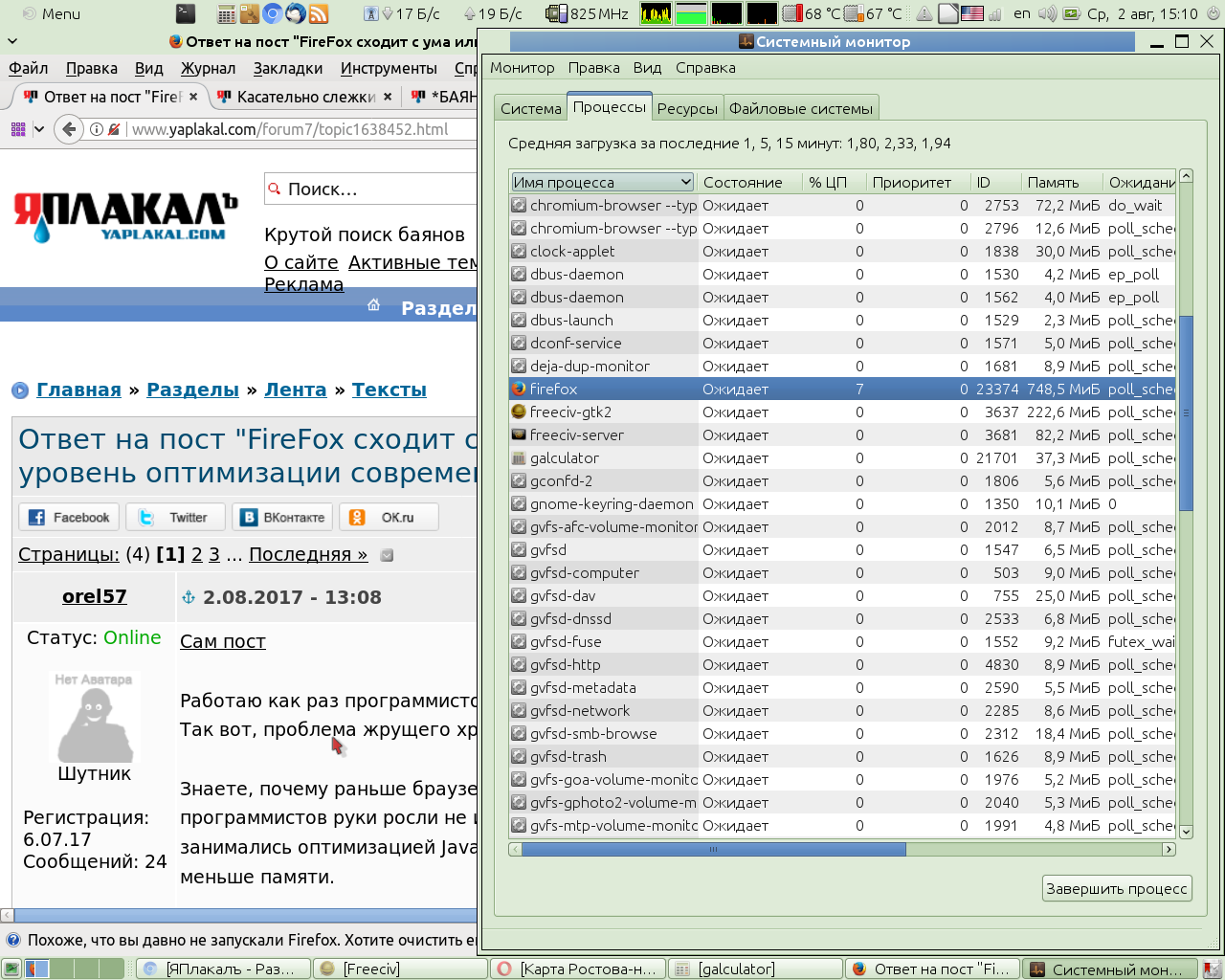The image size is (1225, 980).
Task: Go to 'Последняя »' page link
Action: pyautogui.click(x=308, y=554)
